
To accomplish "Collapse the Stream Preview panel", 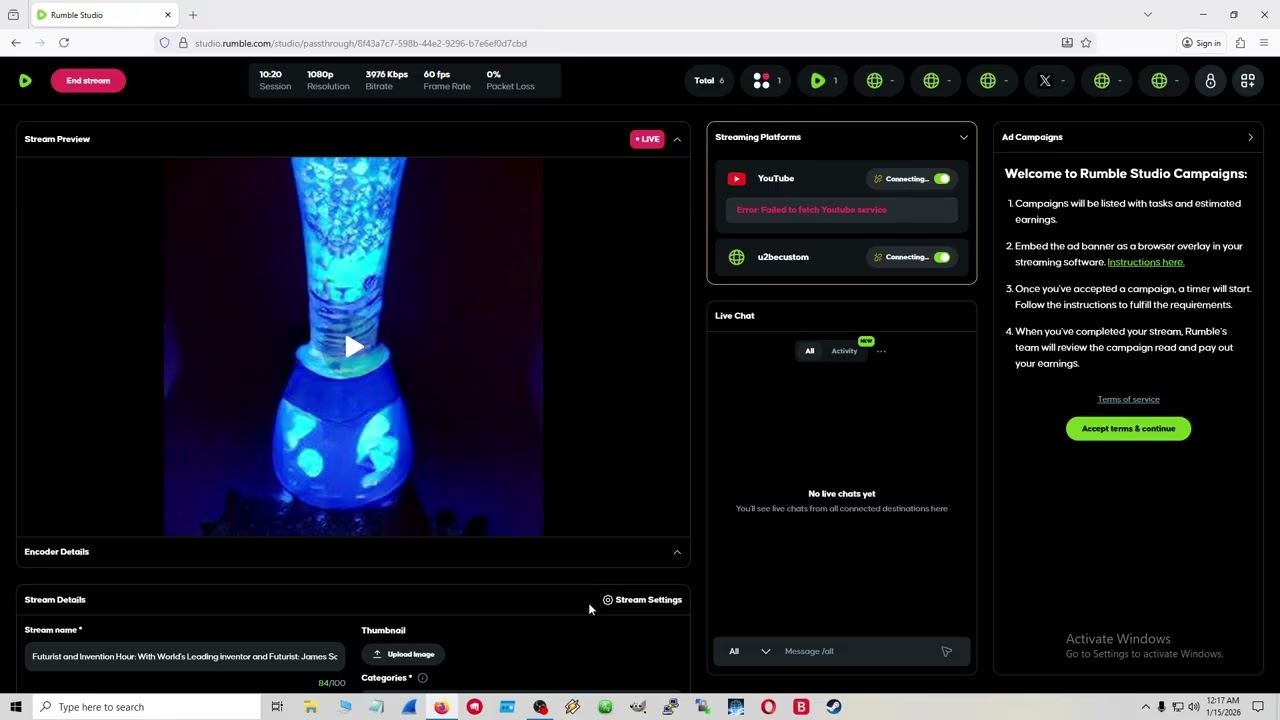I will pos(677,140).
